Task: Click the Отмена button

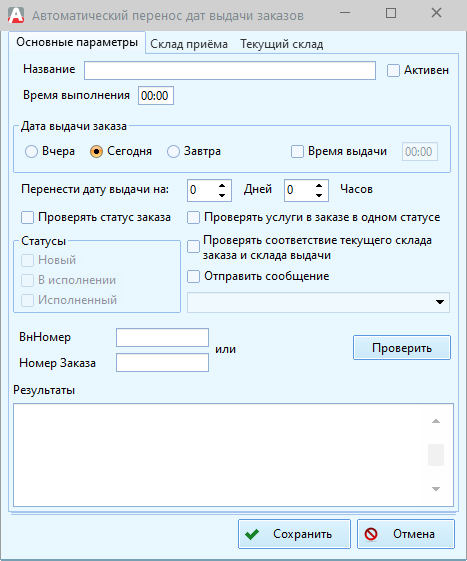Action: point(406,534)
